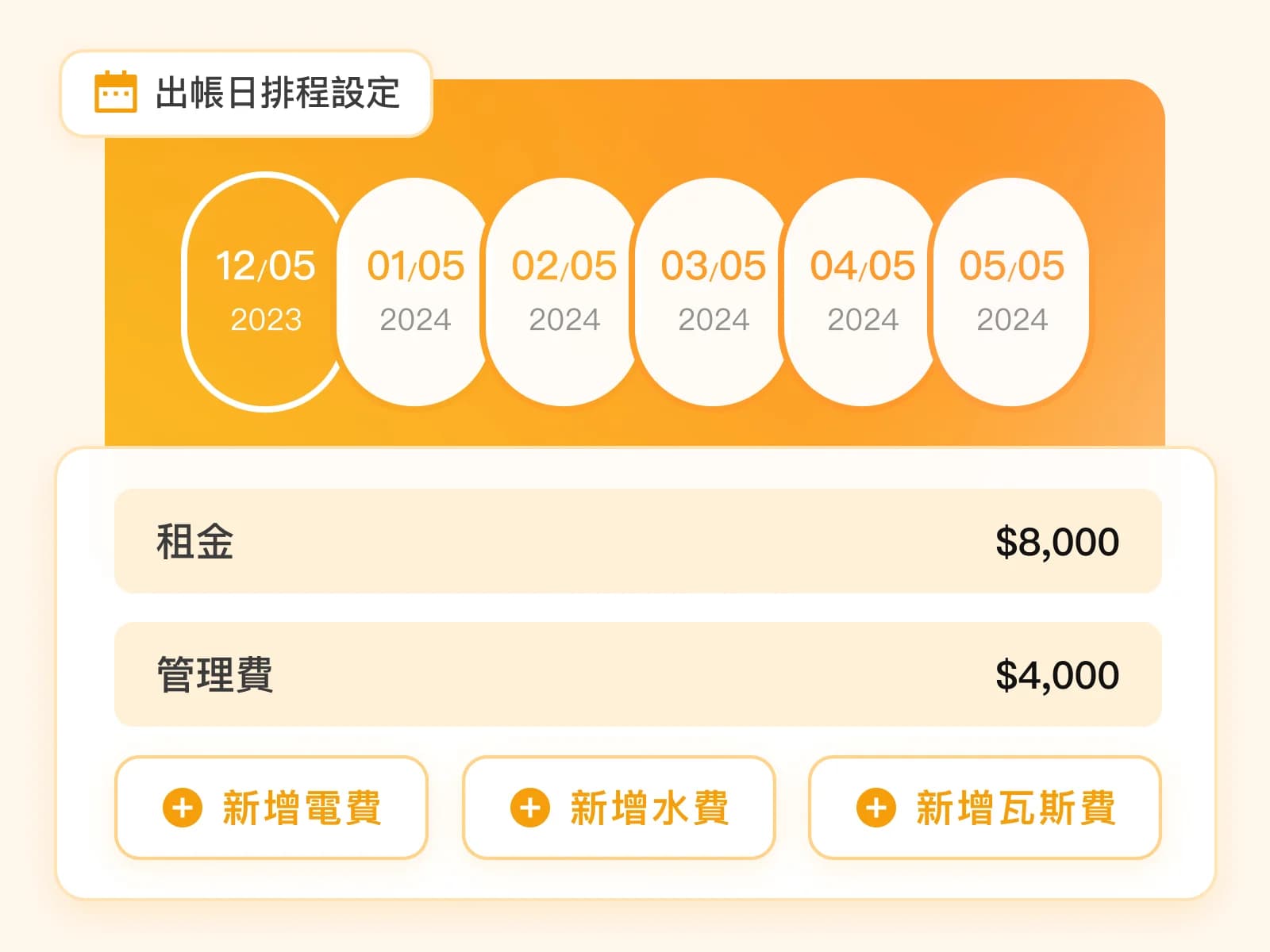1270x952 pixels.
Task: Click the 管理費 management fee row
Action: (638, 674)
